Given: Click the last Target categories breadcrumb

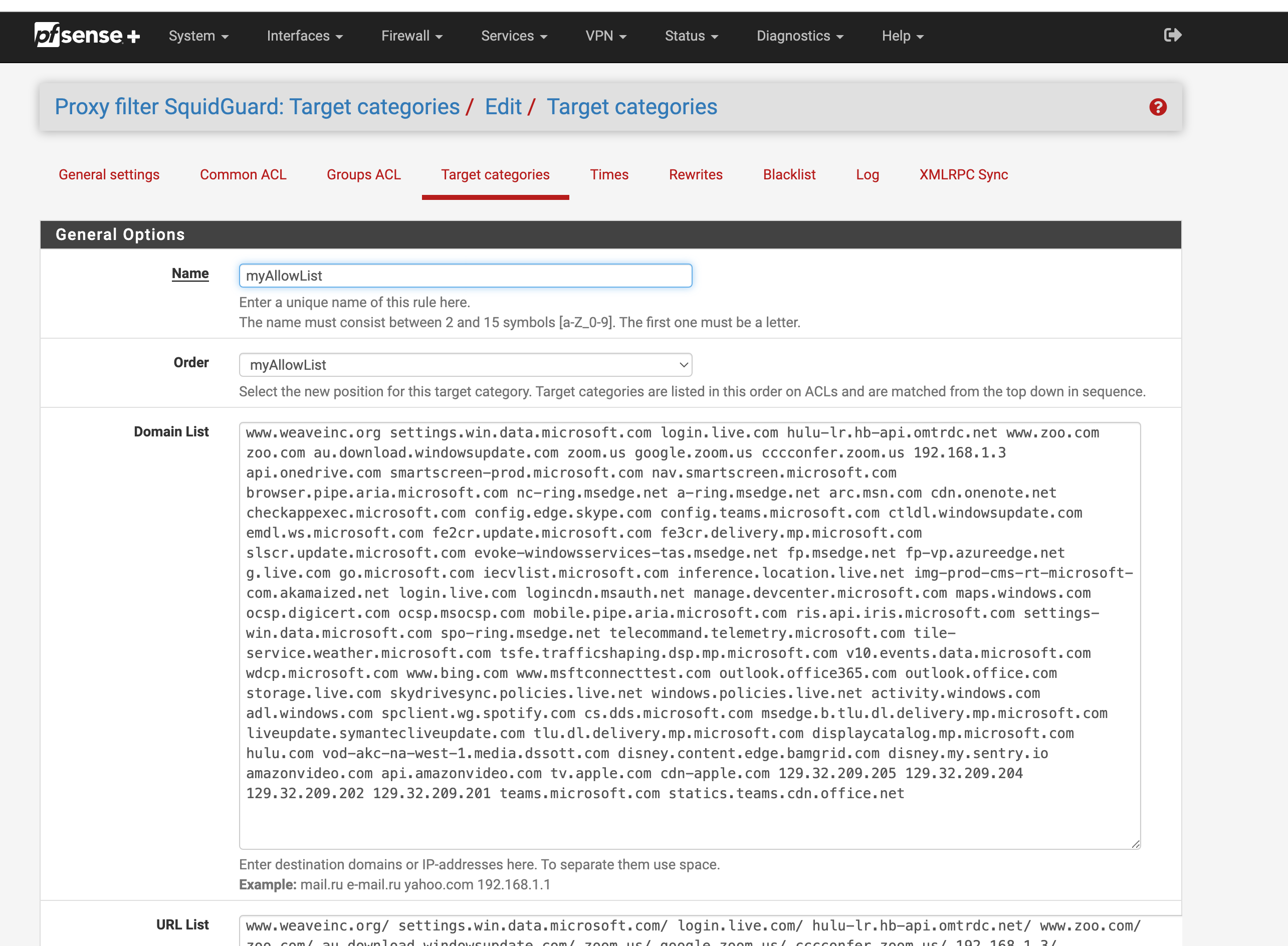Looking at the screenshot, I should tap(631, 107).
